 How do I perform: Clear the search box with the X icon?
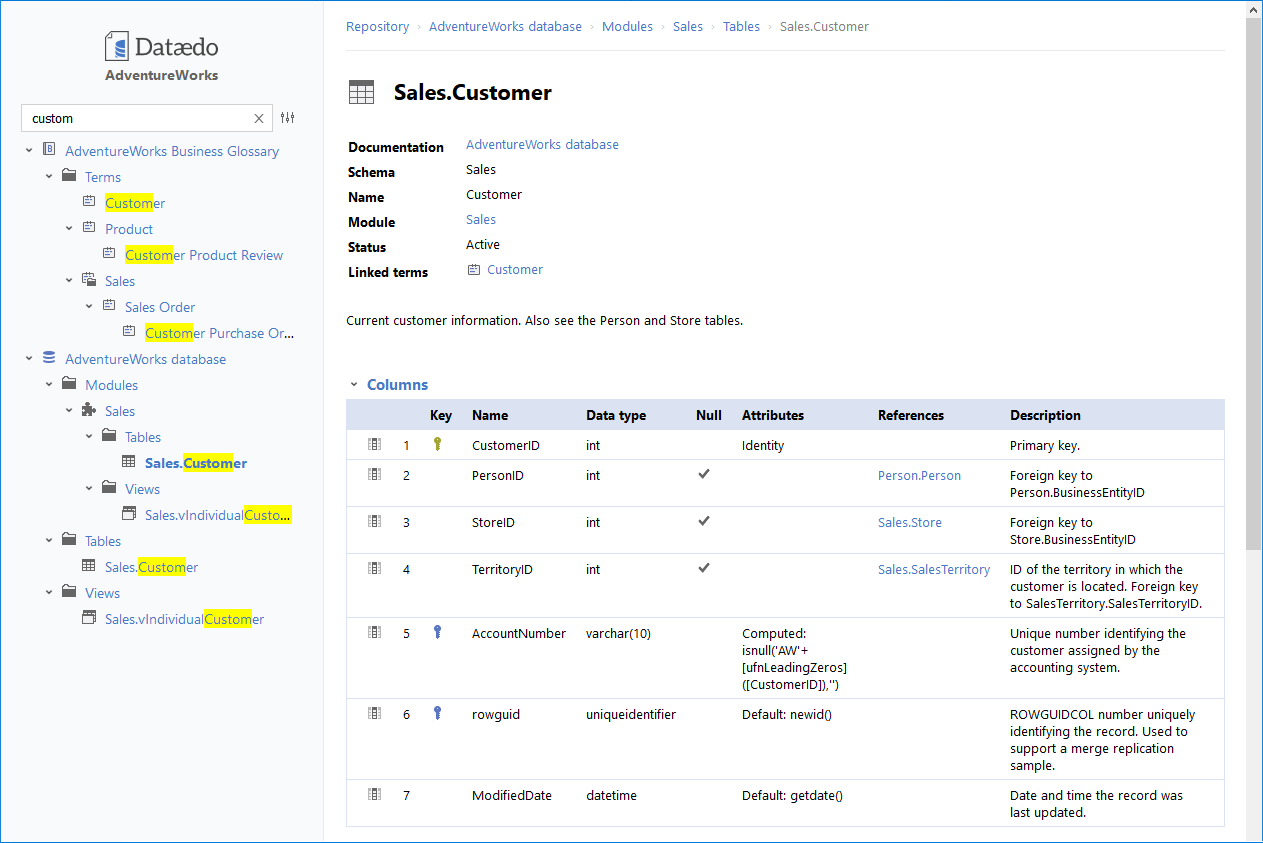coord(259,118)
